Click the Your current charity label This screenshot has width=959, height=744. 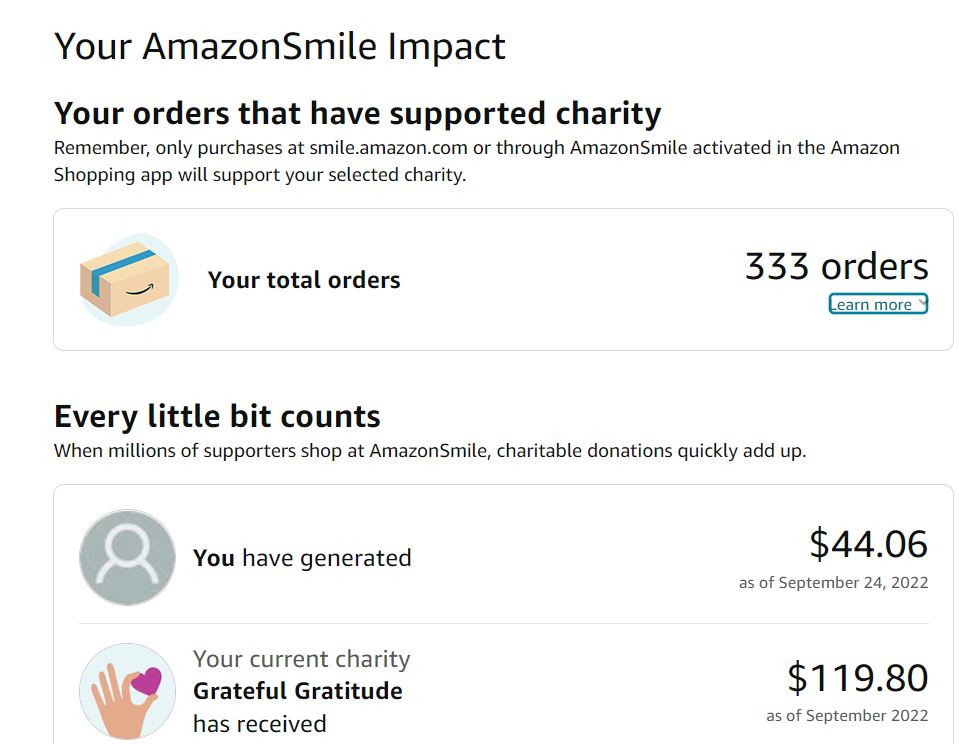point(301,659)
